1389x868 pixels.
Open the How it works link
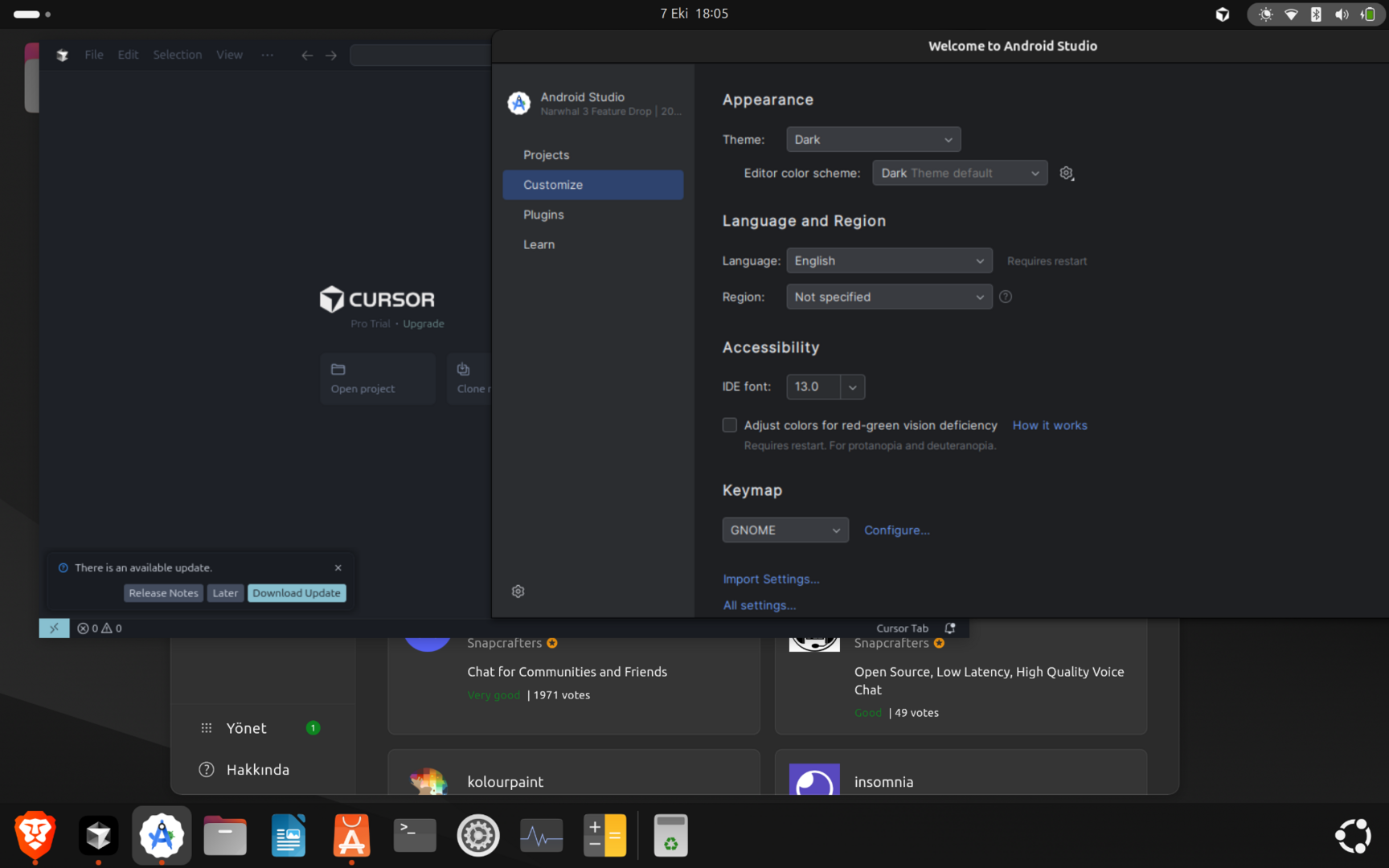[x=1050, y=426]
